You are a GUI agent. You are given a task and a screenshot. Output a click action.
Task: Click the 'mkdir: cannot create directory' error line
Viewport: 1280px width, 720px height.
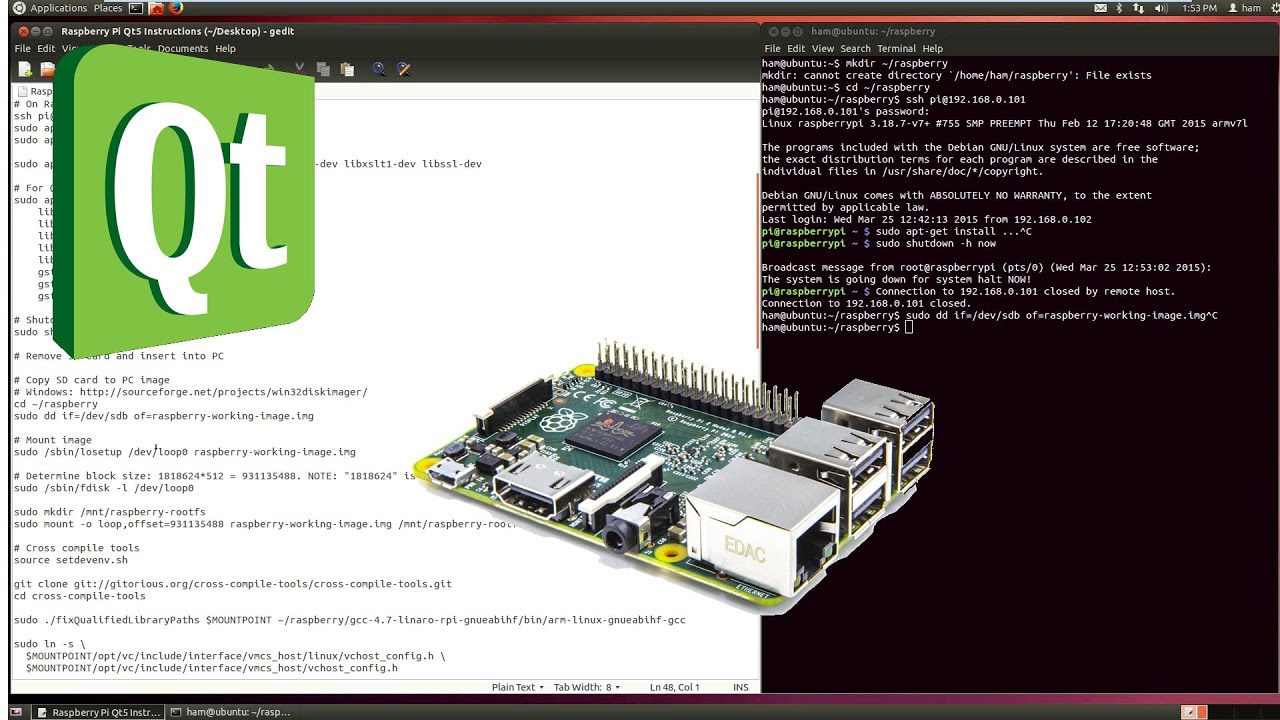(x=957, y=75)
